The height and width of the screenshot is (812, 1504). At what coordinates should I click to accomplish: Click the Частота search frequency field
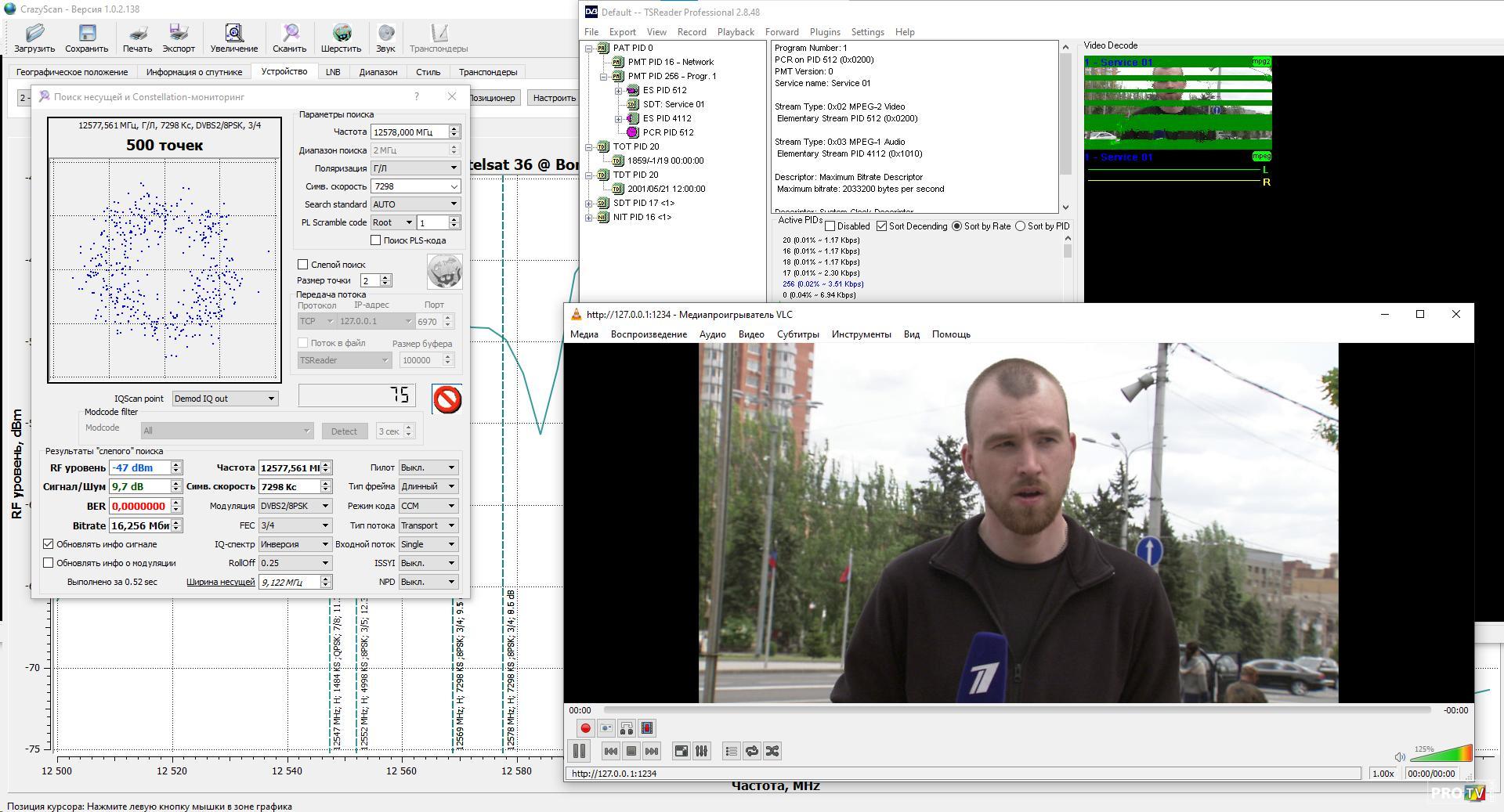tap(410, 132)
